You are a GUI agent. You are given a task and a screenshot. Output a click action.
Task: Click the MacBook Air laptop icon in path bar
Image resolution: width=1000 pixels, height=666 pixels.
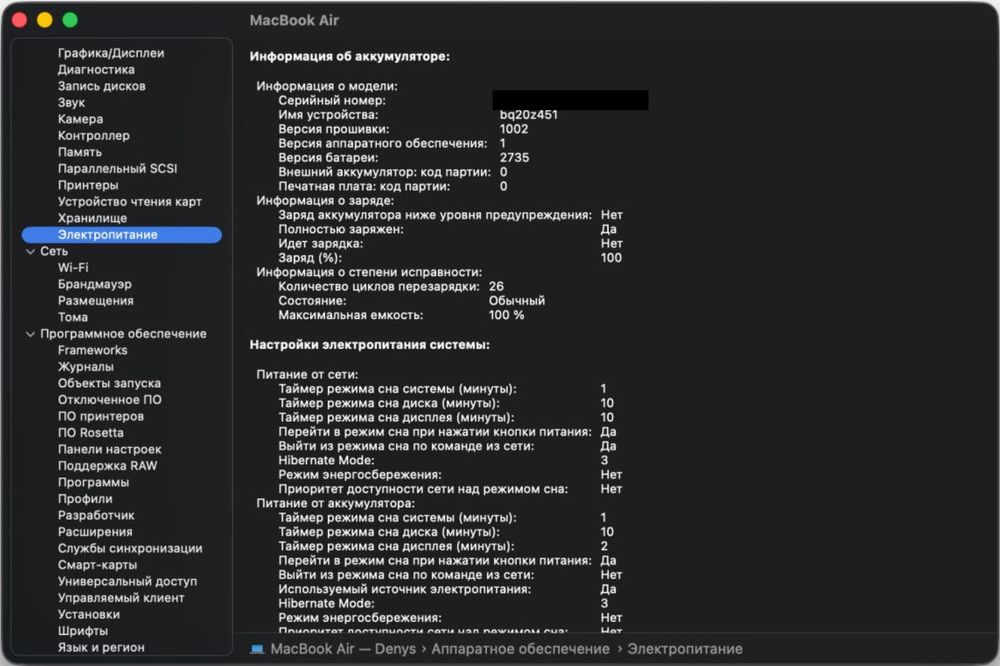(258, 649)
